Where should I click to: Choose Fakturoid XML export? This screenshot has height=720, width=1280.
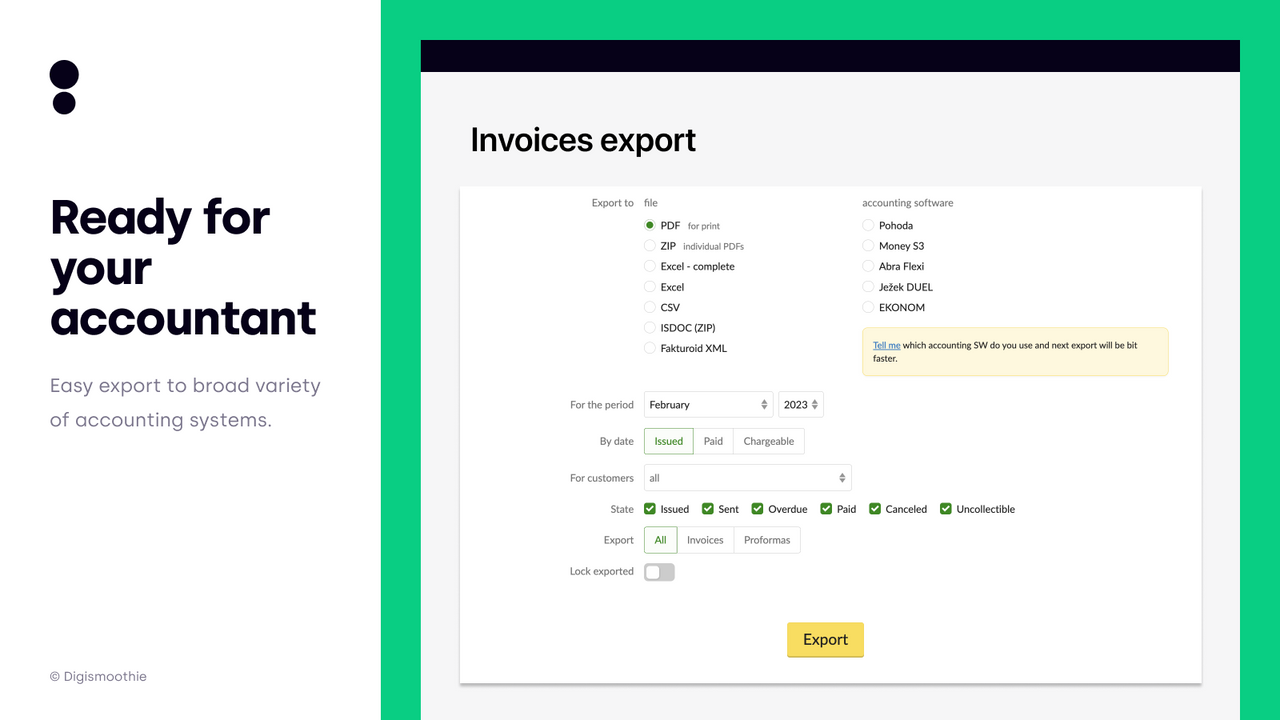tap(649, 348)
